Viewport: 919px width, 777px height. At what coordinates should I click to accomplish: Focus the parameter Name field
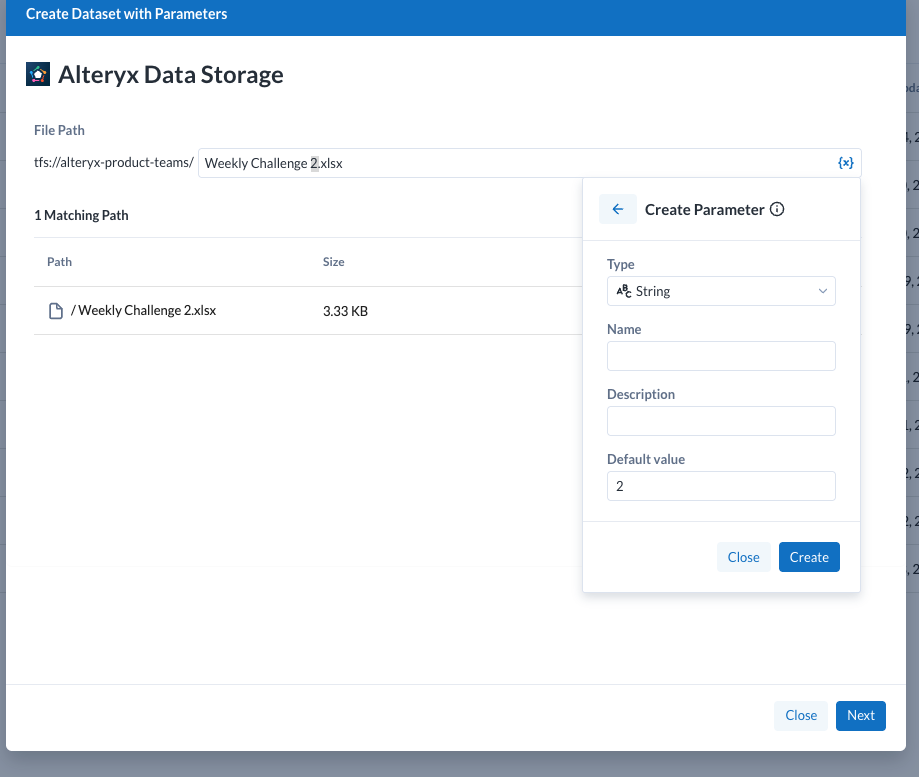pyautogui.click(x=720, y=356)
